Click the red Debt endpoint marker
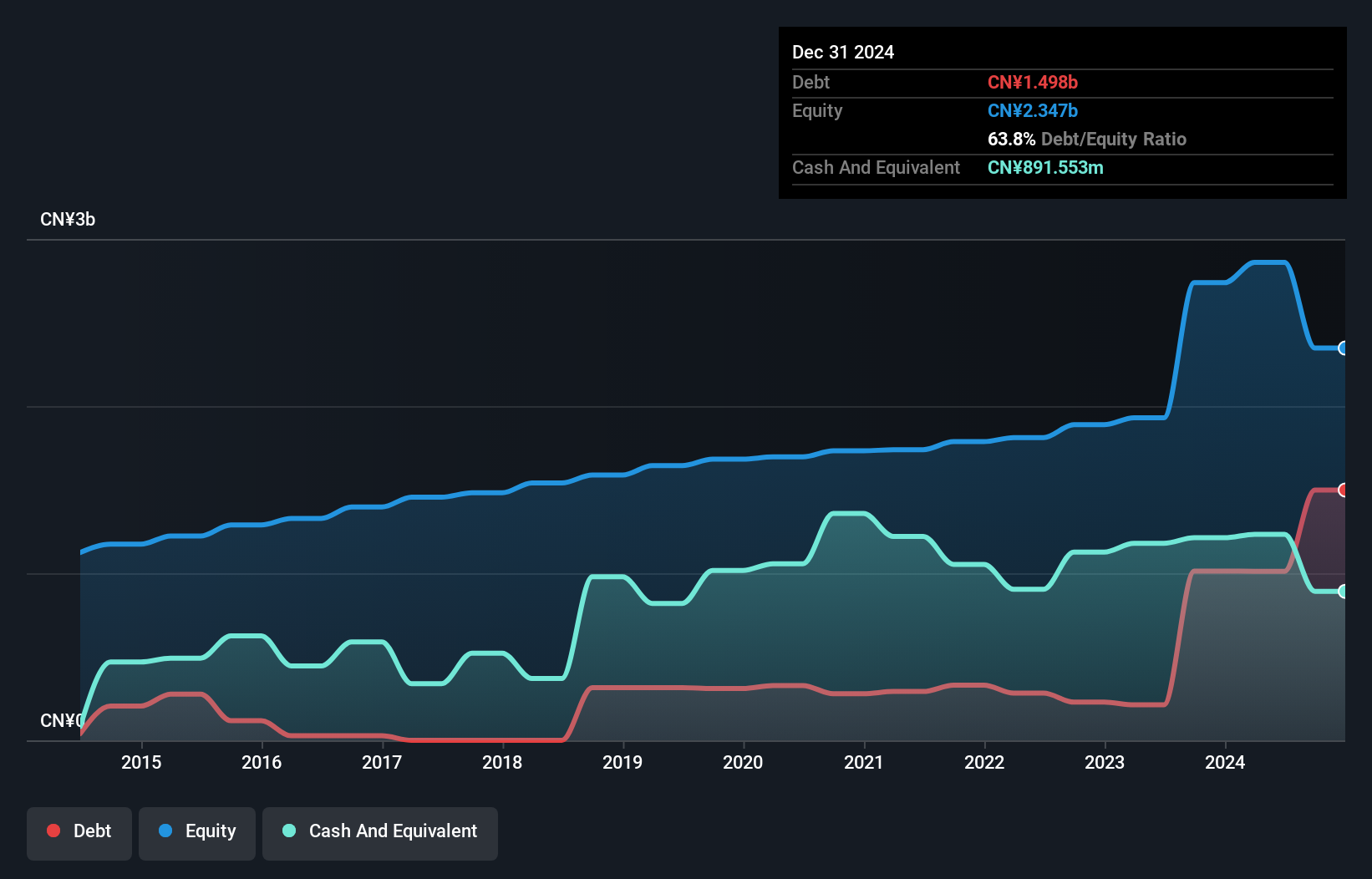Image resolution: width=1372 pixels, height=879 pixels. [x=1344, y=490]
